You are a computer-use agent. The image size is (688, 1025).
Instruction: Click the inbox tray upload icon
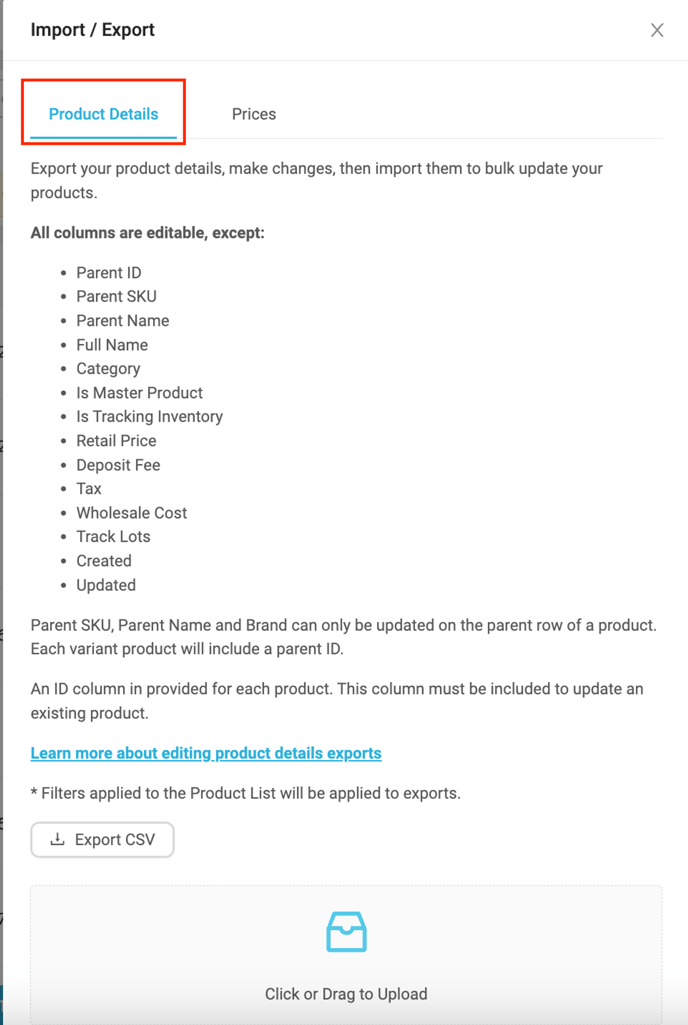(x=346, y=932)
